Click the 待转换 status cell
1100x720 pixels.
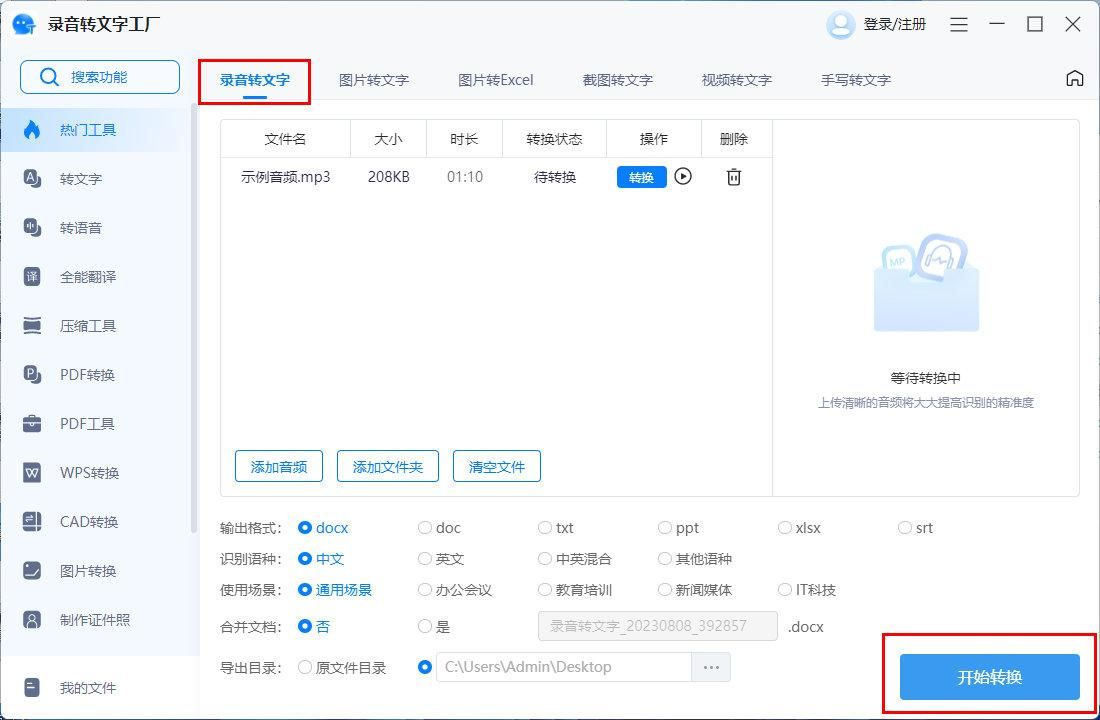pyautogui.click(x=554, y=177)
